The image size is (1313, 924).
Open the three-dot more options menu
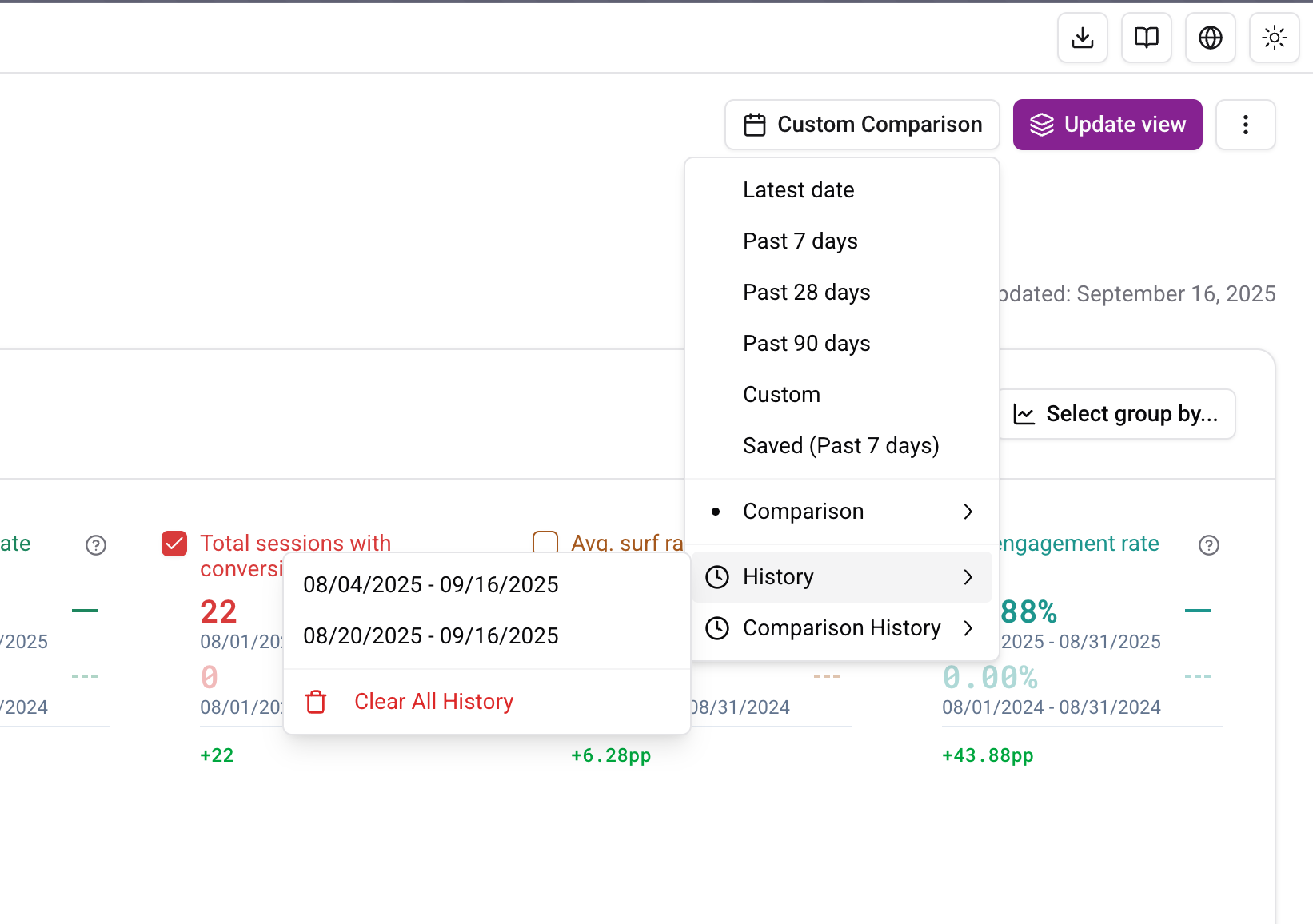coord(1245,125)
